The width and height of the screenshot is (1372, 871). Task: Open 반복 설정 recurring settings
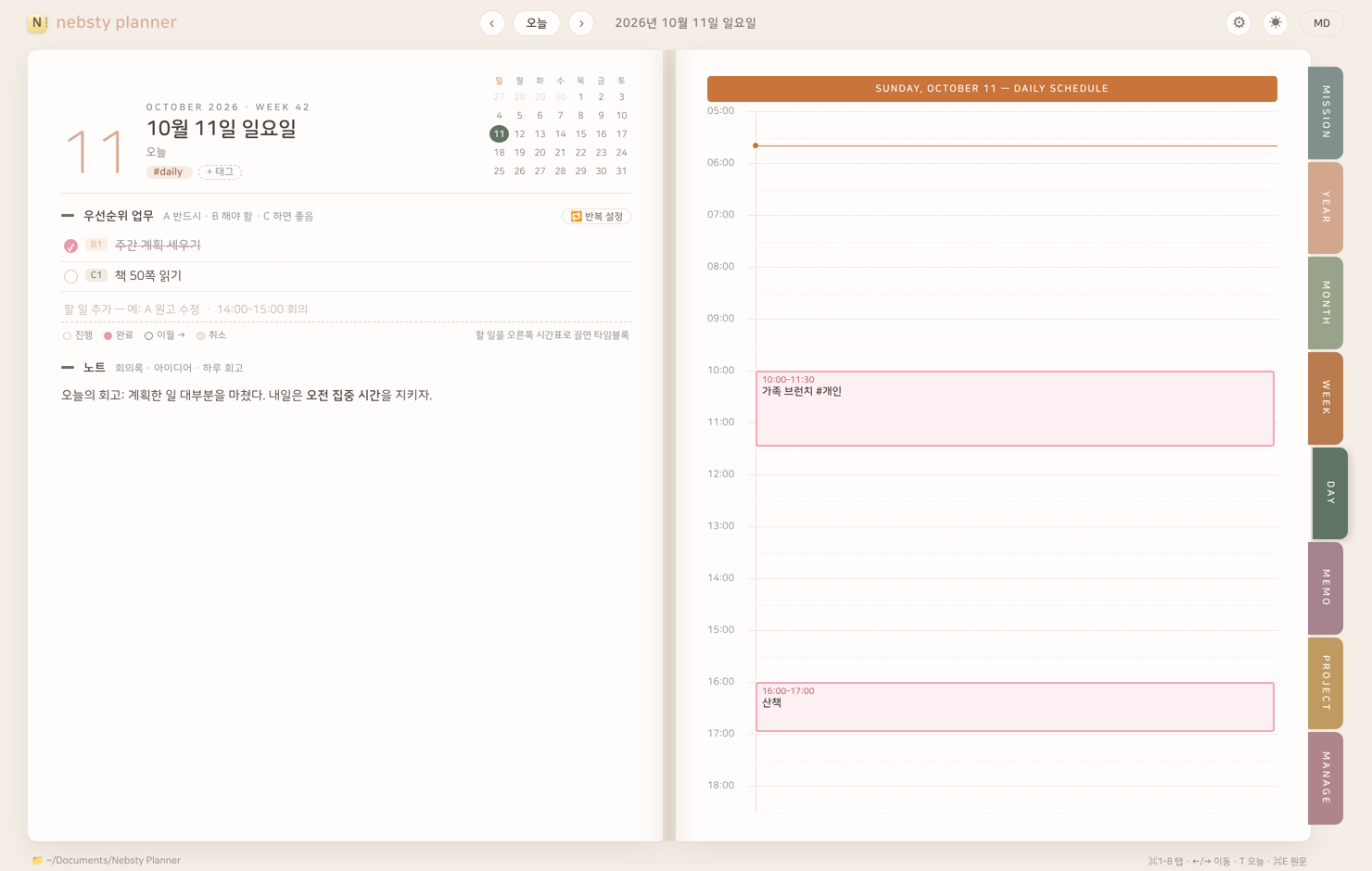coord(596,216)
